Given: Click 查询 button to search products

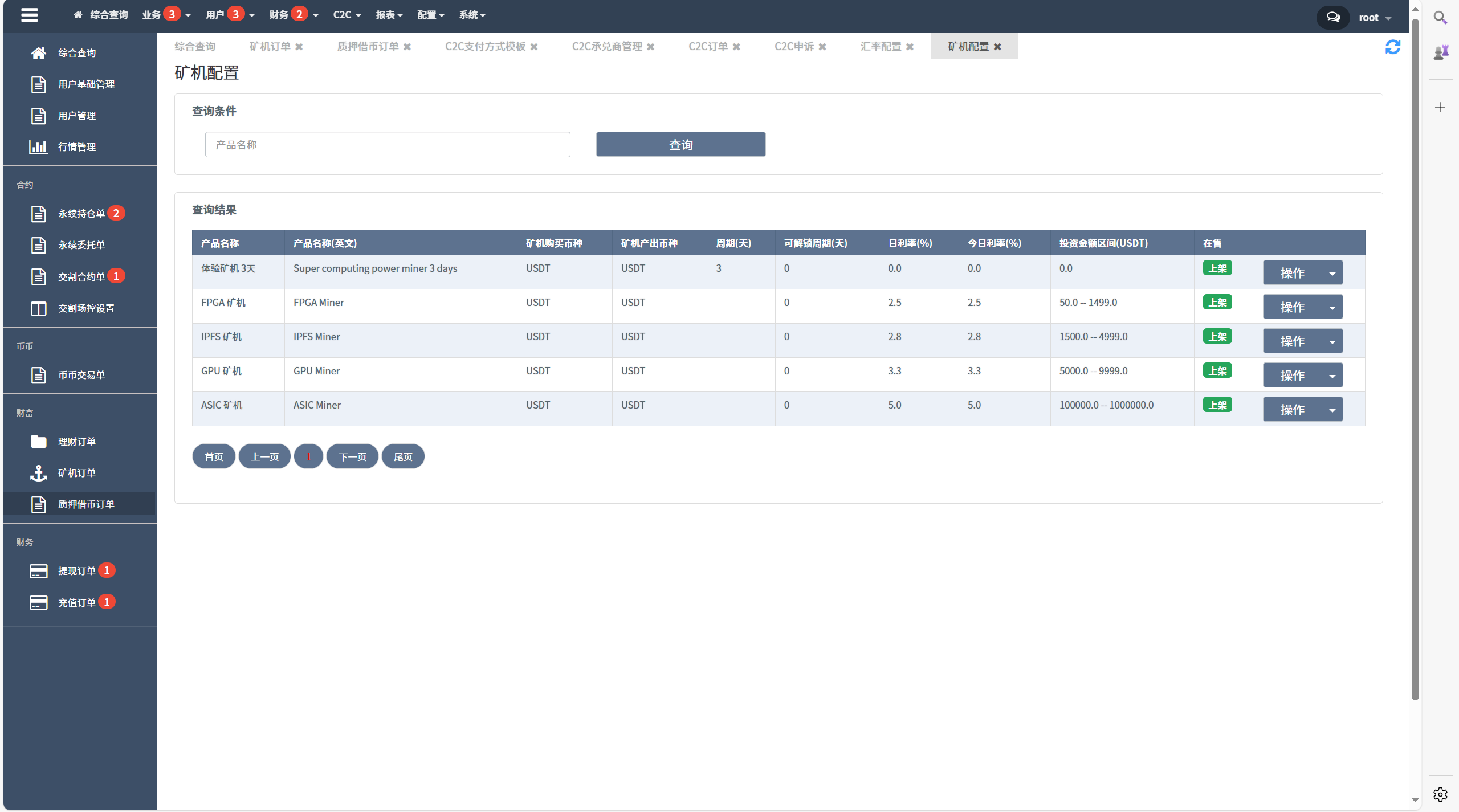Looking at the screenshot, I should (x=680, y=144).
